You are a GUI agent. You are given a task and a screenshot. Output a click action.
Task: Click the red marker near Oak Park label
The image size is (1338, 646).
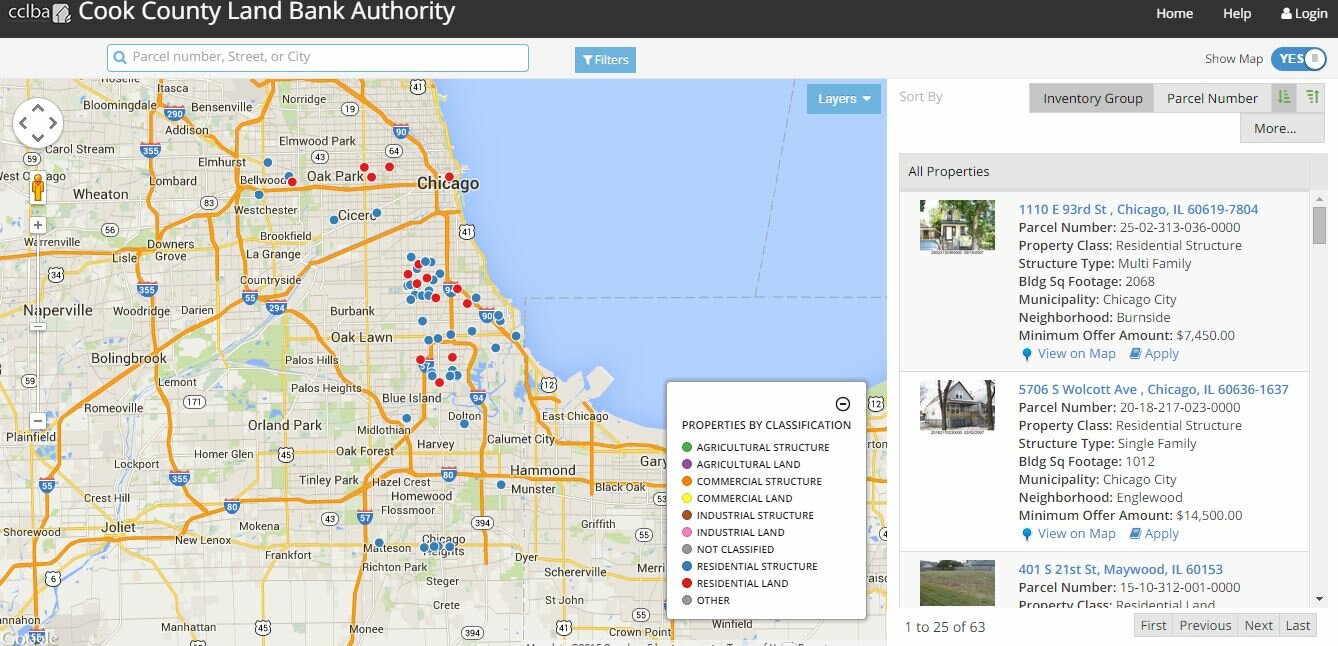(x=371, y=177)
